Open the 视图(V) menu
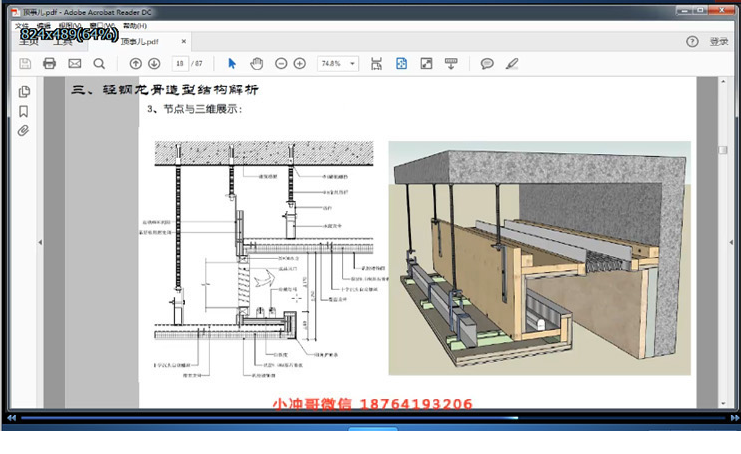The image size is (741, 454). pyautogui.click(x=70, y=26)
